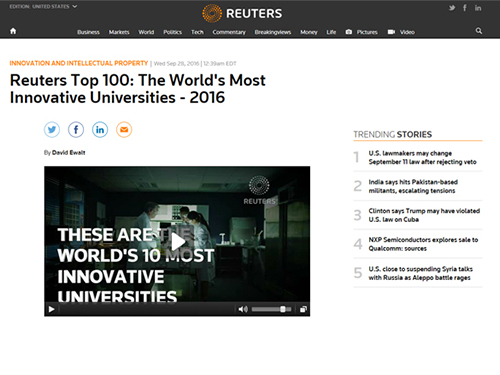Go to the Money section
The image size is (500, 375).
tap(309, 32)
